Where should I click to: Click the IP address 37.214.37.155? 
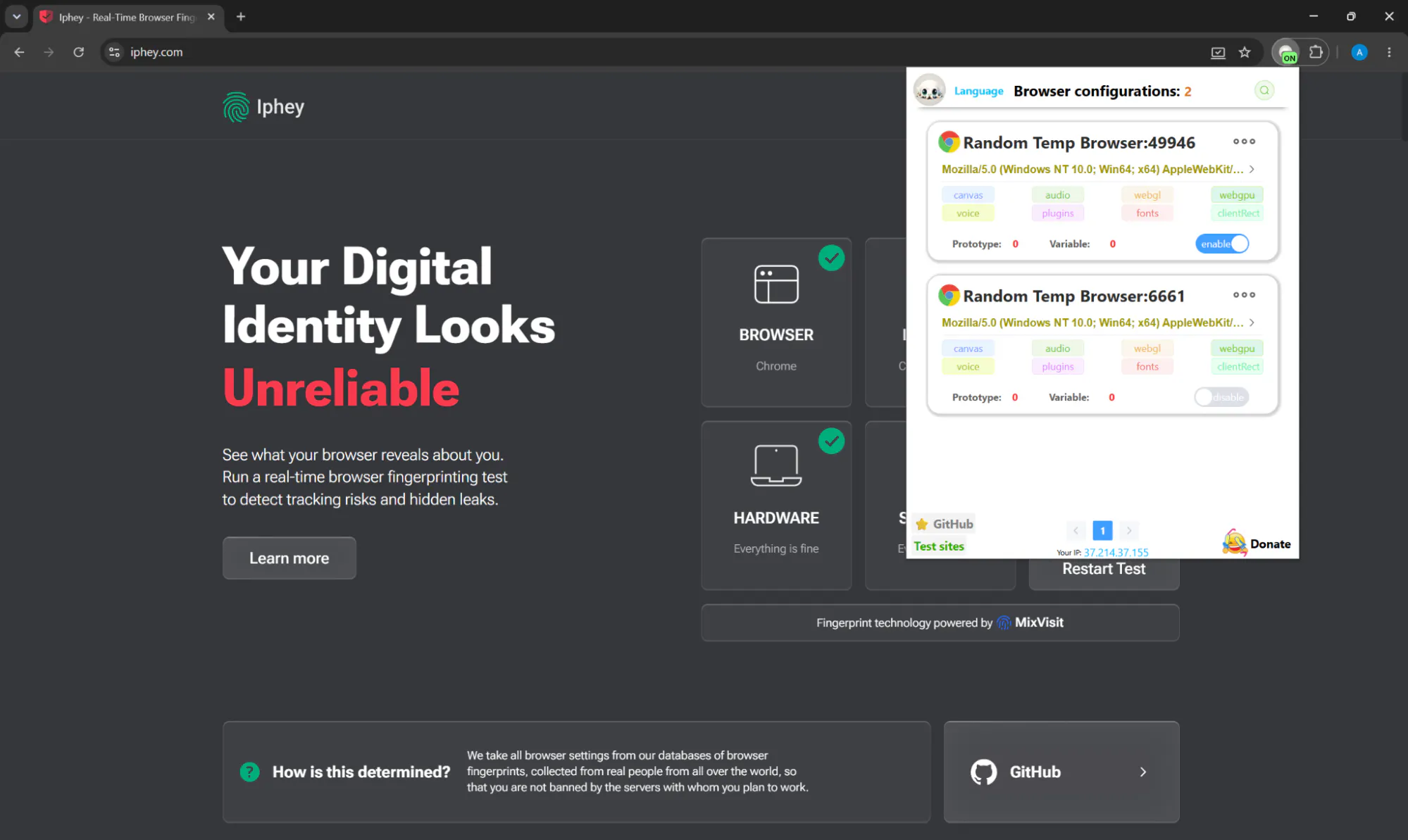click(x=1116, y=553)
